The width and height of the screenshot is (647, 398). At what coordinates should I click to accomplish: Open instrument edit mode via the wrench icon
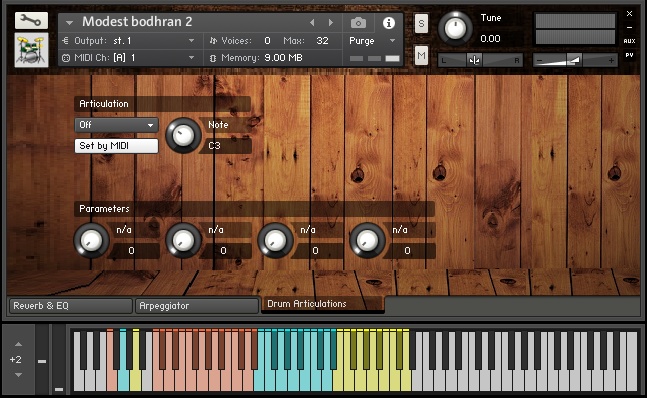coord(31,20)
